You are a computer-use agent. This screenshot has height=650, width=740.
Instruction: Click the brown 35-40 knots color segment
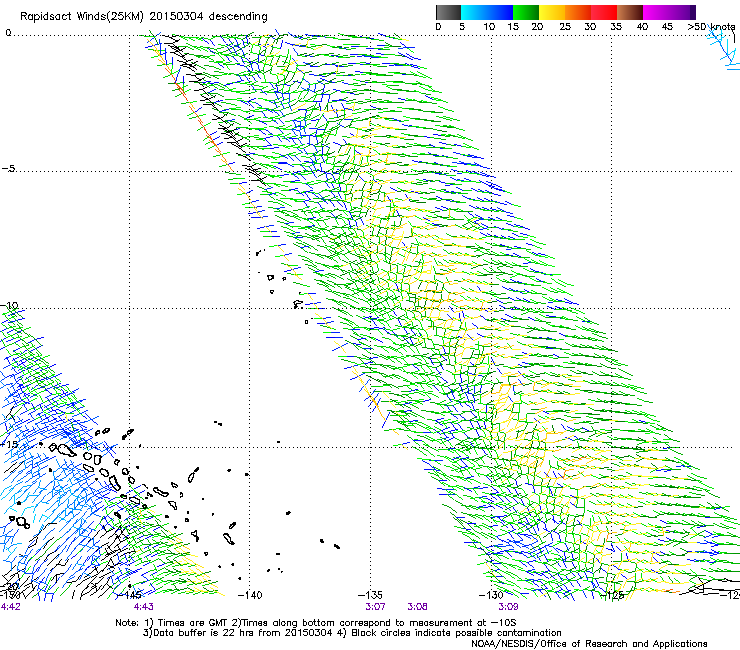630,12
